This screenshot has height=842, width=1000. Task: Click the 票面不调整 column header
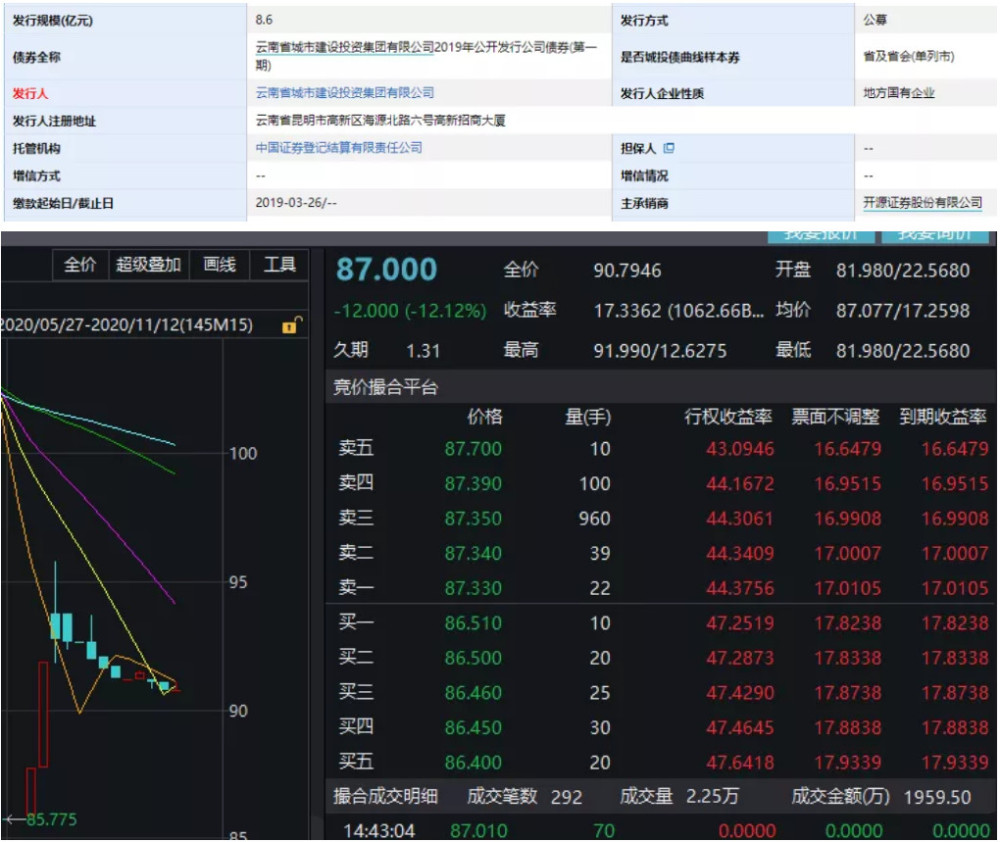[835, 417]
